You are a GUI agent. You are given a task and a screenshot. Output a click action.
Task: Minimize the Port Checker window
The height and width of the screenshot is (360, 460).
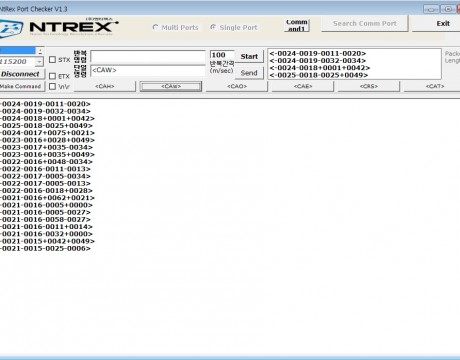431,9
